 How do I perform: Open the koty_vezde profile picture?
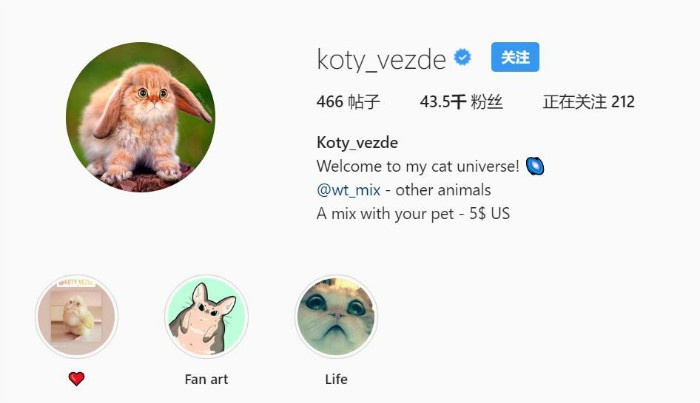click(141, 117)
